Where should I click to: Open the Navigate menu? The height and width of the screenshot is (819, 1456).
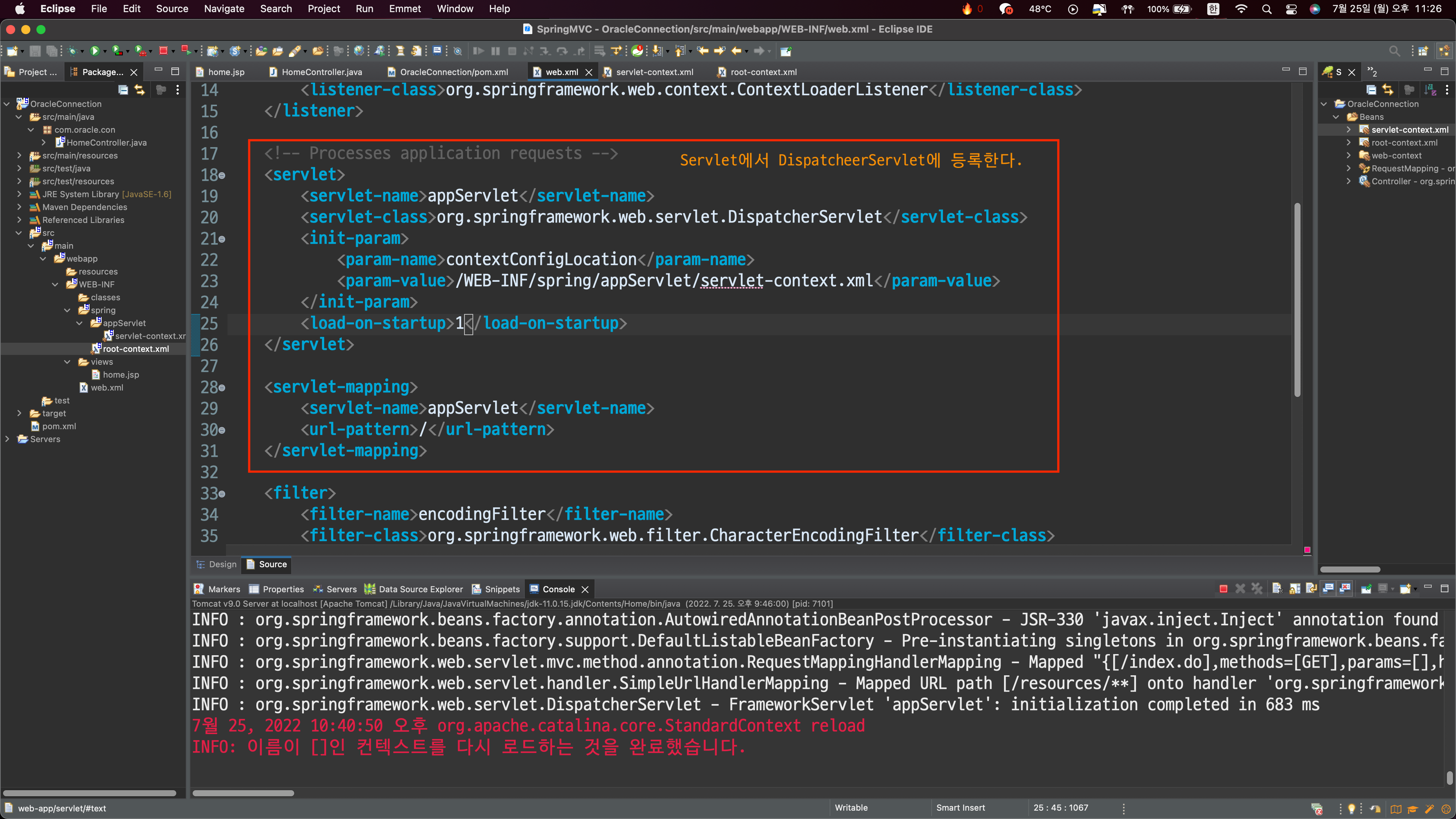pyautogui.click(x=224, y=8)
